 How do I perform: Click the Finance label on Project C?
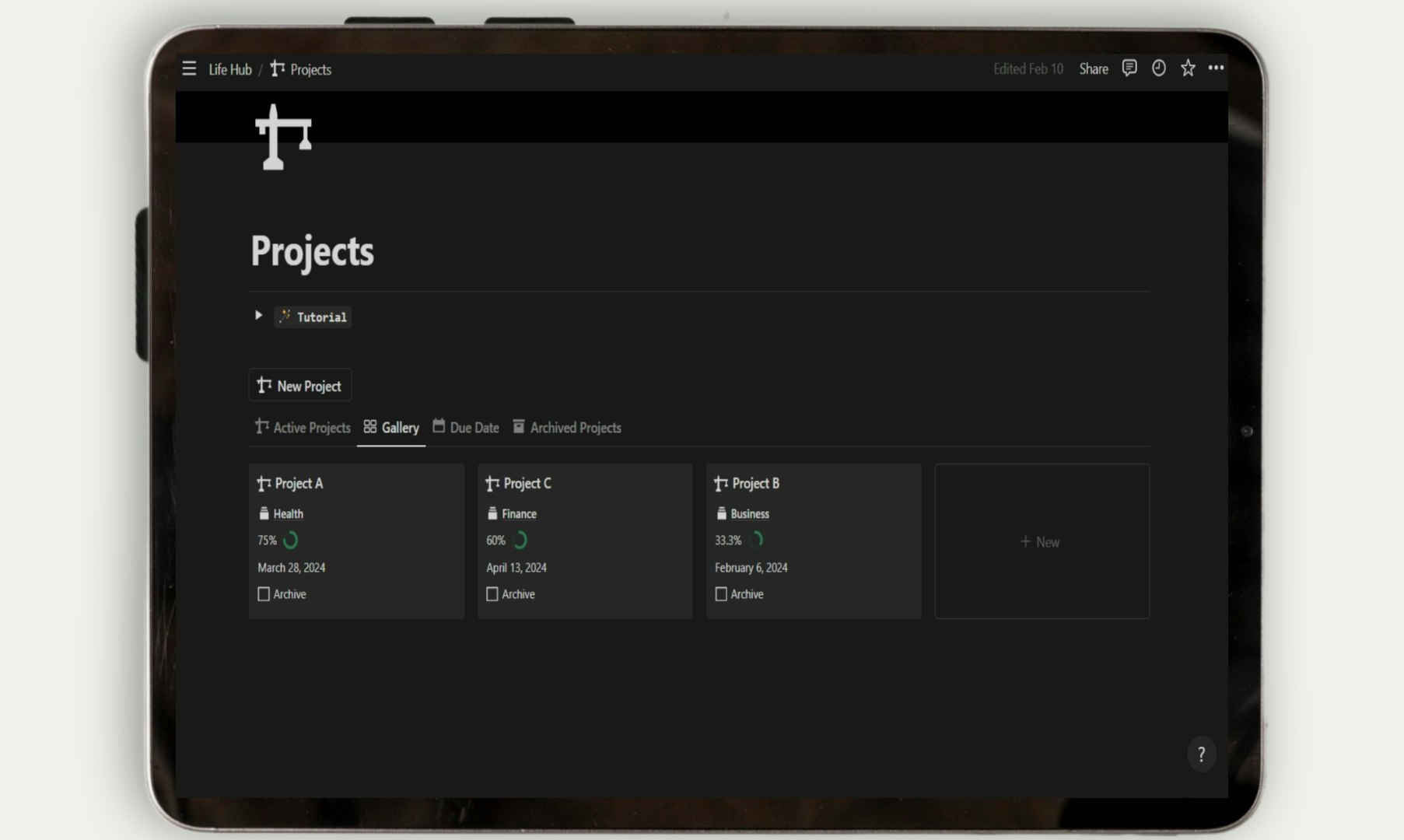click(520, 513)
